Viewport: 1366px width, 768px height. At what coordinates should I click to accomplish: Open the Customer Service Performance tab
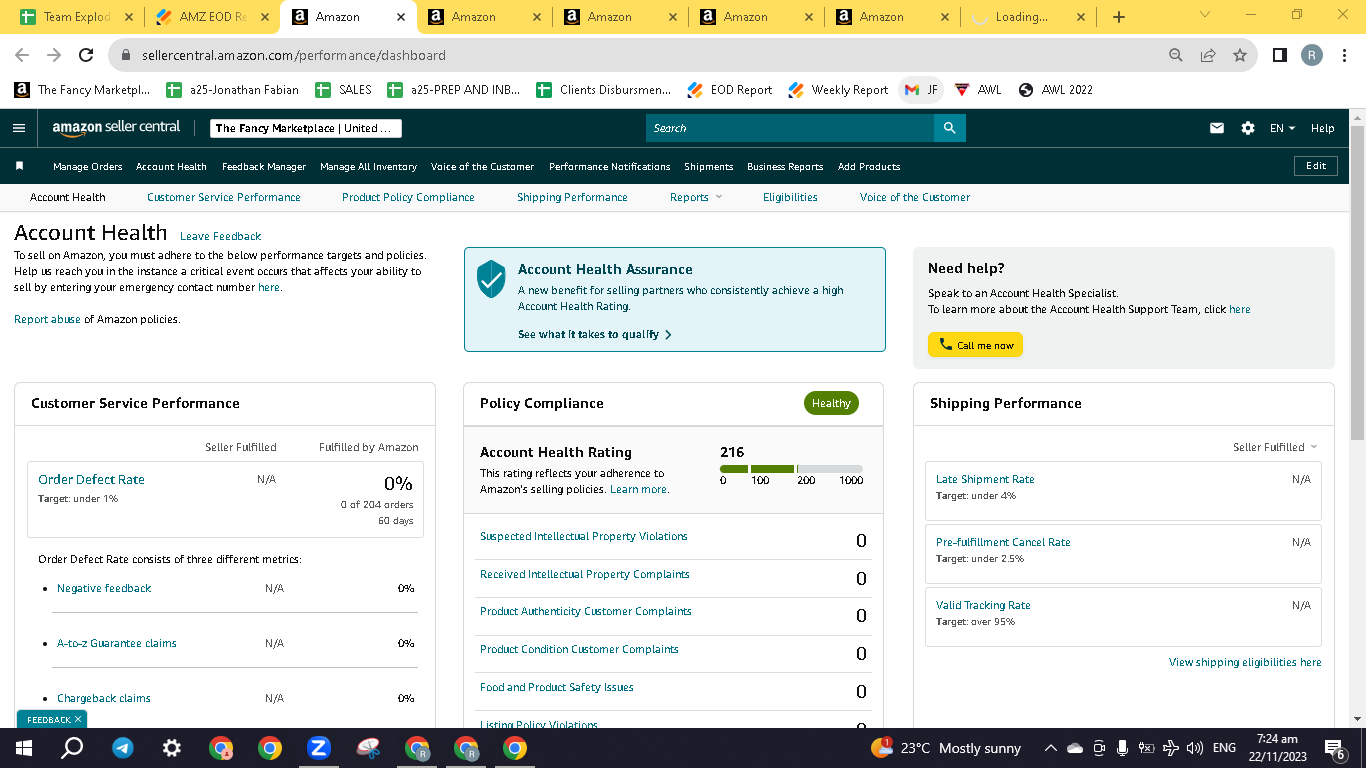click(x=224, y=197)
